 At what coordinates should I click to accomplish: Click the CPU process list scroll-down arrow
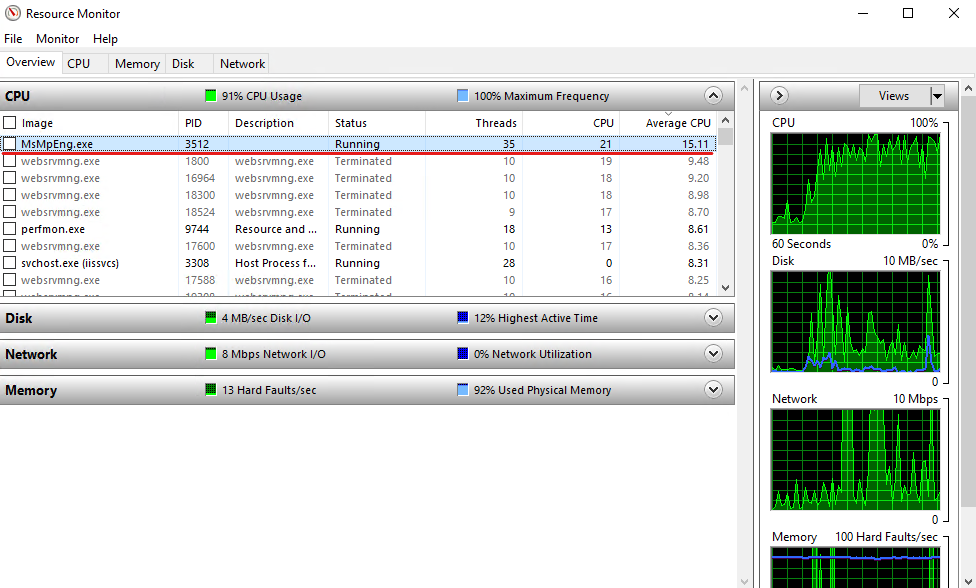click(725, 287)
